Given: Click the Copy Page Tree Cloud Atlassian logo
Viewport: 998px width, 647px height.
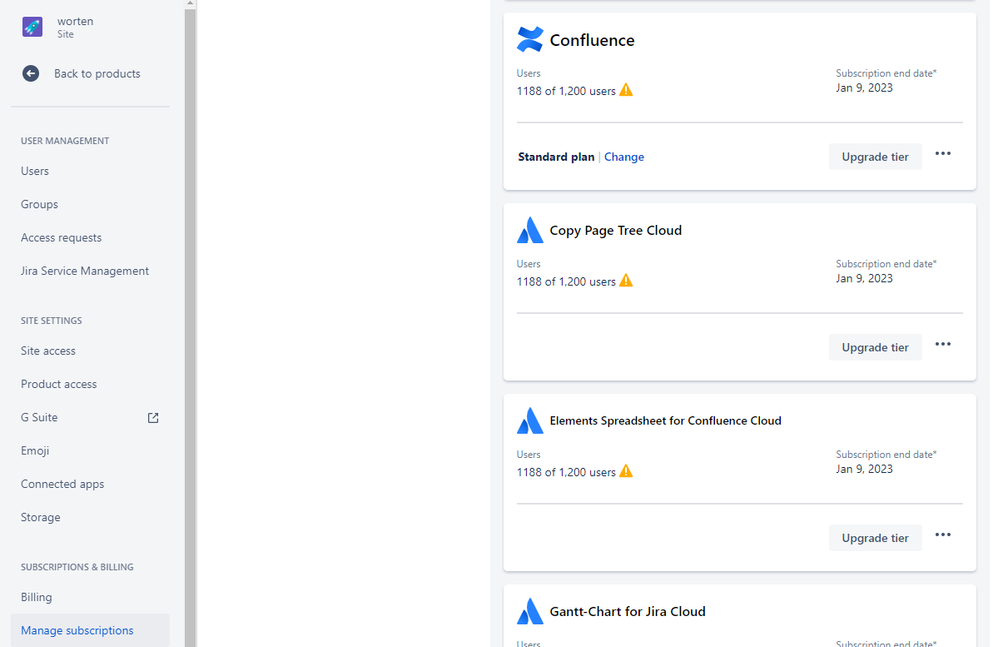Looking at the screenshot, I should 530,230.
